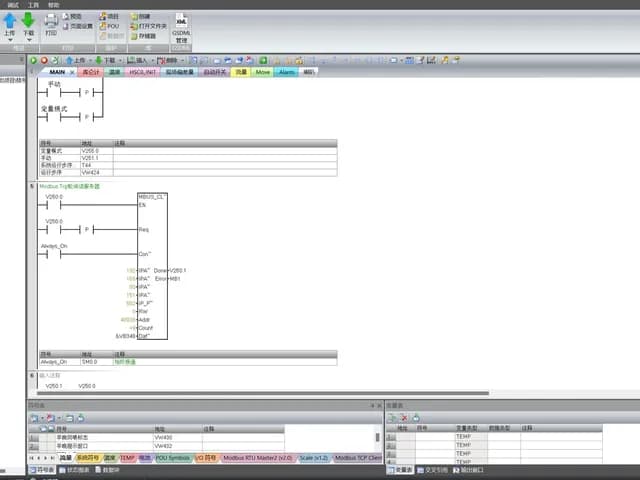Select the Modbus RTU Master2 (v2.0) tab

tap(258, 458)
